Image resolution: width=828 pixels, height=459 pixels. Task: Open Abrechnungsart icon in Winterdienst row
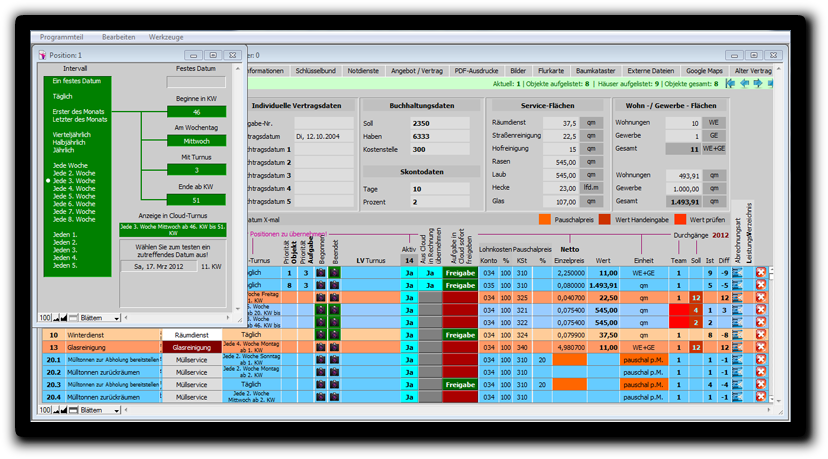click(737, 335)
